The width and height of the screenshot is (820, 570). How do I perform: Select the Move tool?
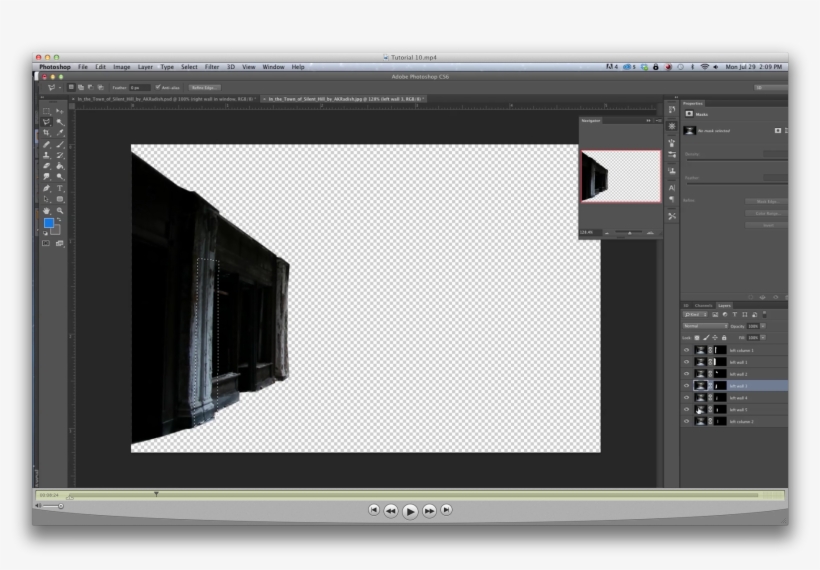click(x=60, y=111)
